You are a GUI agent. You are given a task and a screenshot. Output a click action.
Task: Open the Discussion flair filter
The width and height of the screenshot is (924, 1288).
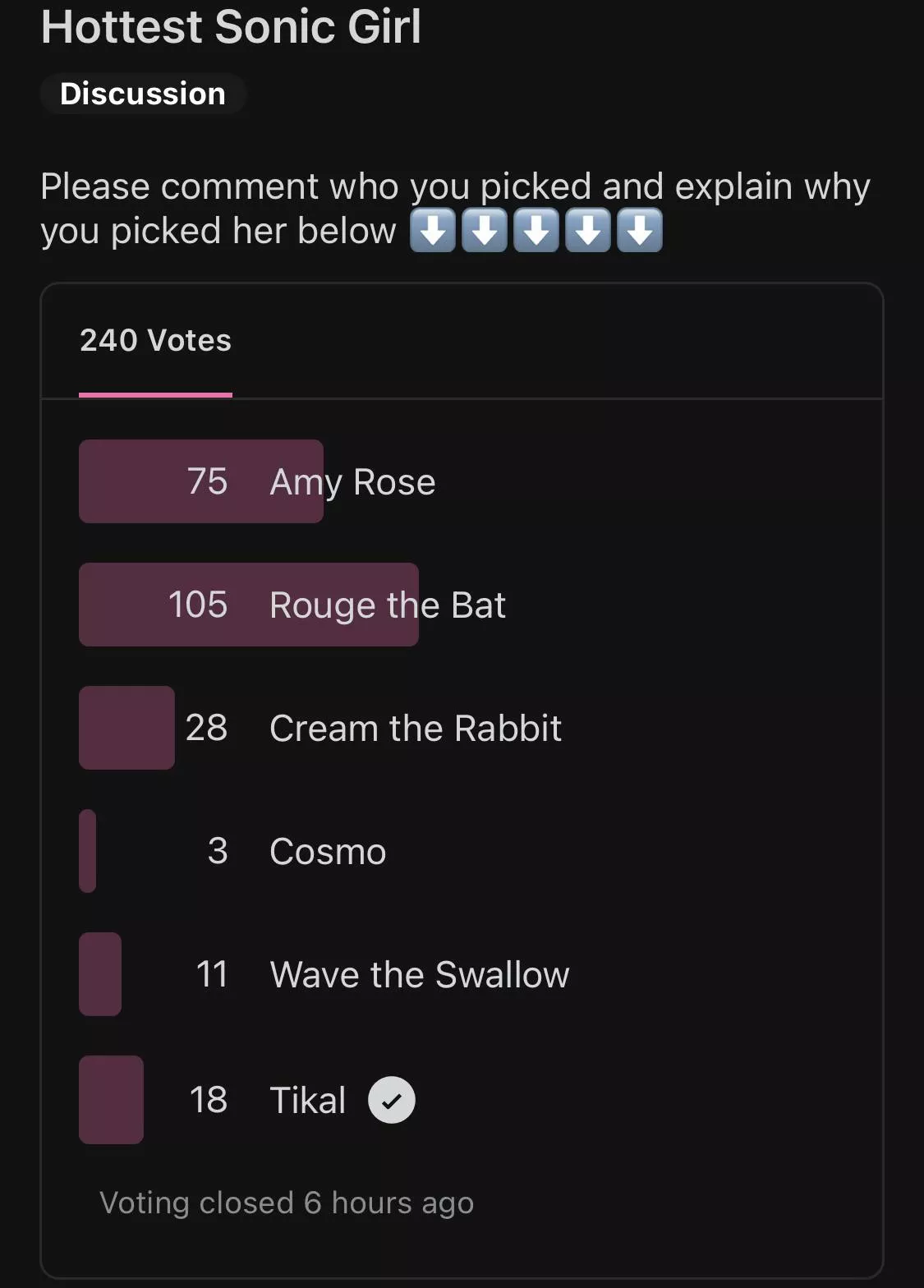(x=143, y=94)
